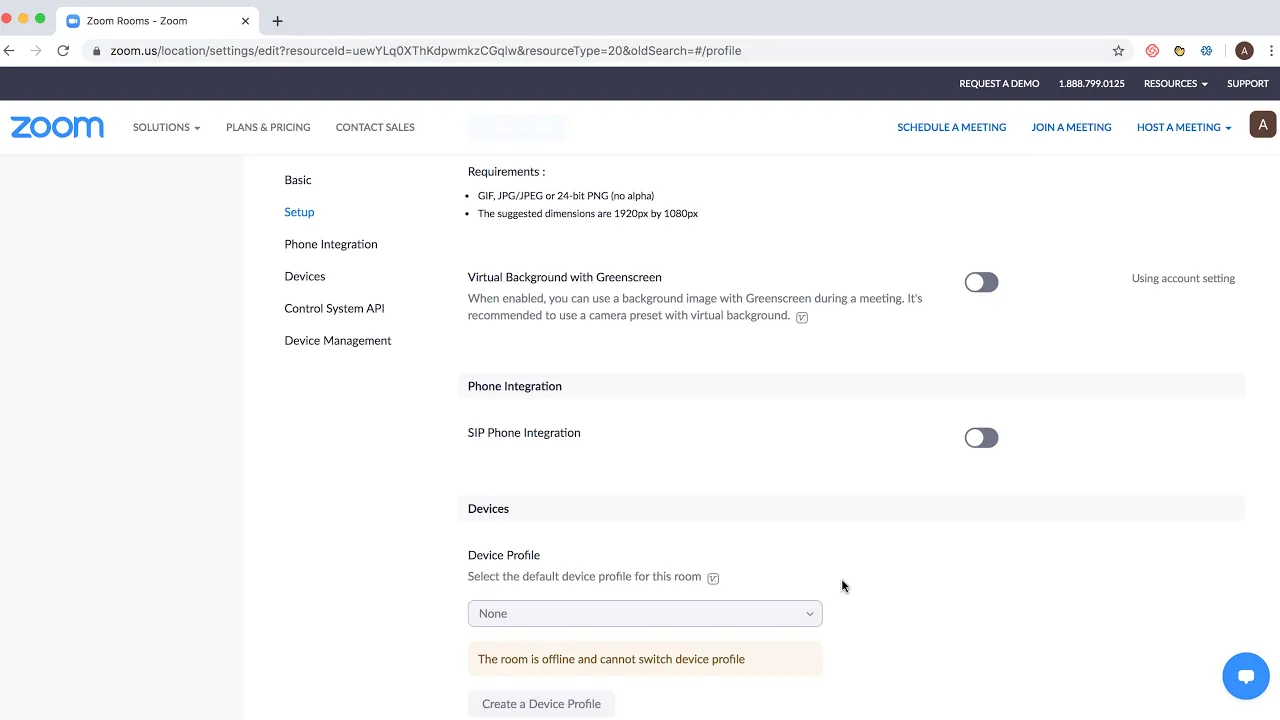This screenshot has height=720, width=1280.
Task: Close the Zoom Rooms browser tab
Action: coord(245,21)
